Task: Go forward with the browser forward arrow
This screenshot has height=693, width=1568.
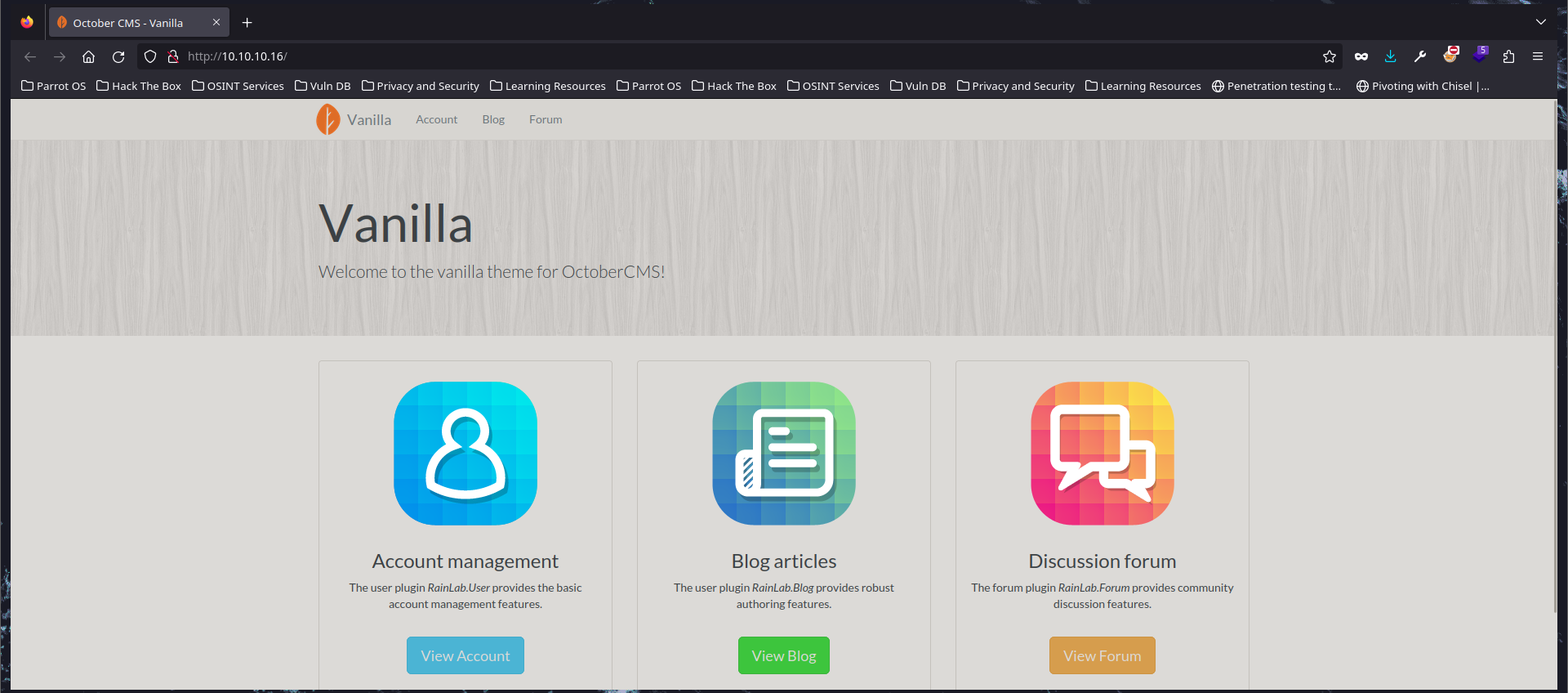Action: pyautogui.click(x=60, y=56)
